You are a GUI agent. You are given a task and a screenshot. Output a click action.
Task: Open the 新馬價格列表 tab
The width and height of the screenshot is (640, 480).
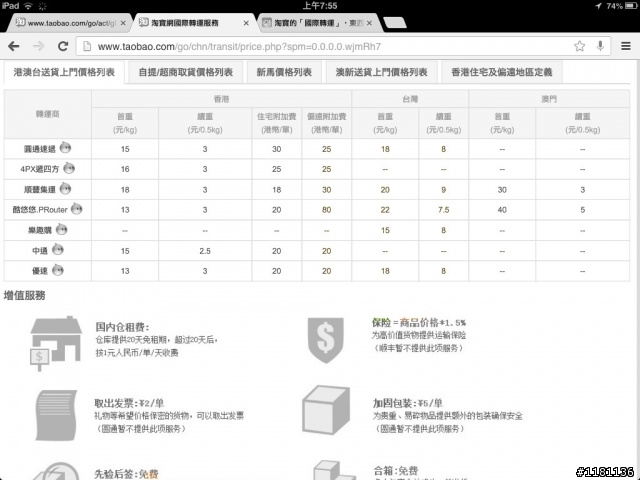(284, 72)
